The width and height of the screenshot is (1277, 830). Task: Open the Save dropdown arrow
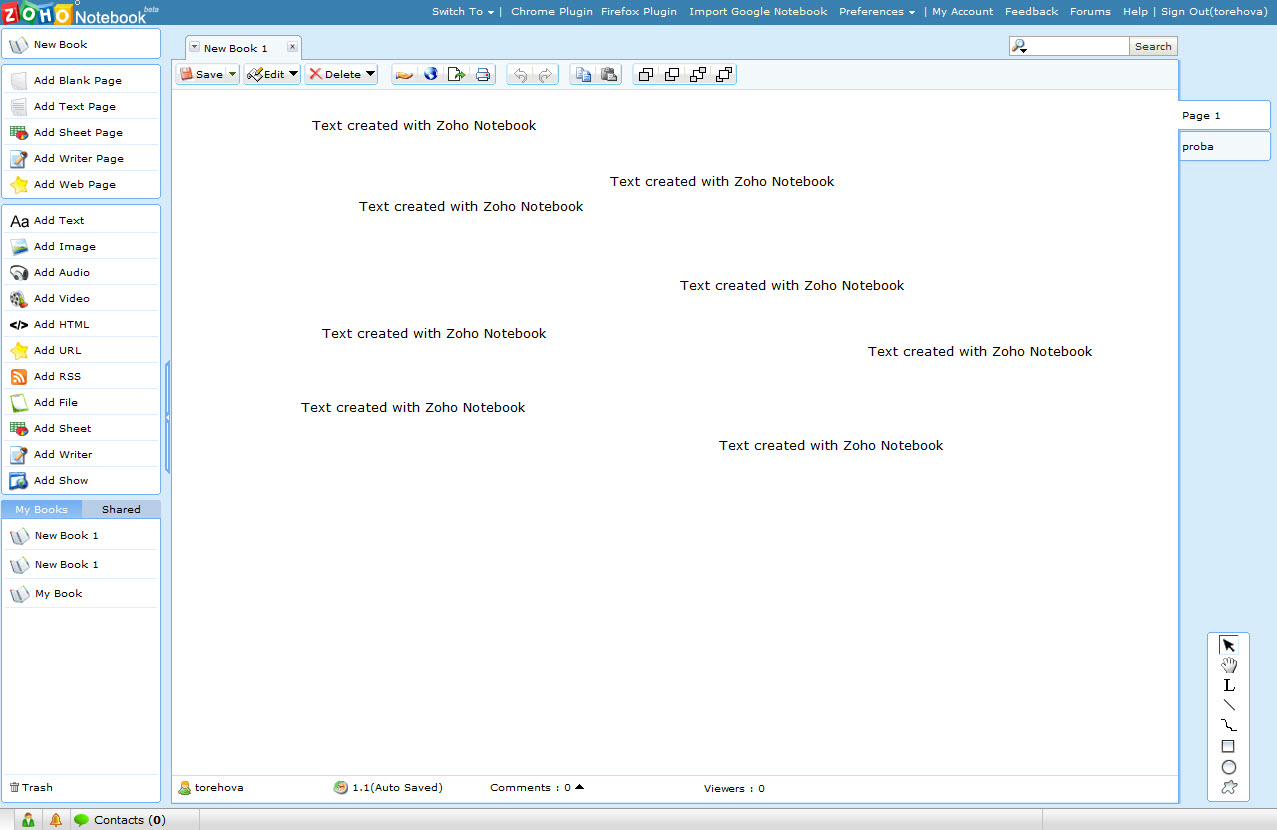(x=232, y=74)
